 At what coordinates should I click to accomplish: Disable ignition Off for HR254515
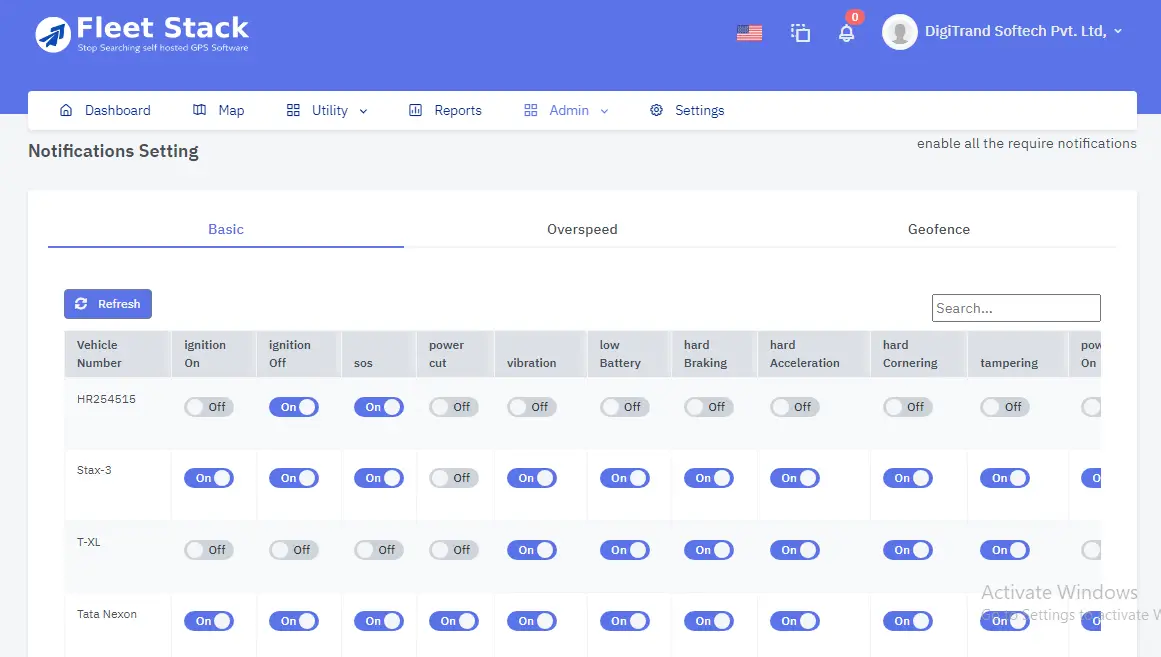(x=294, y=407)
